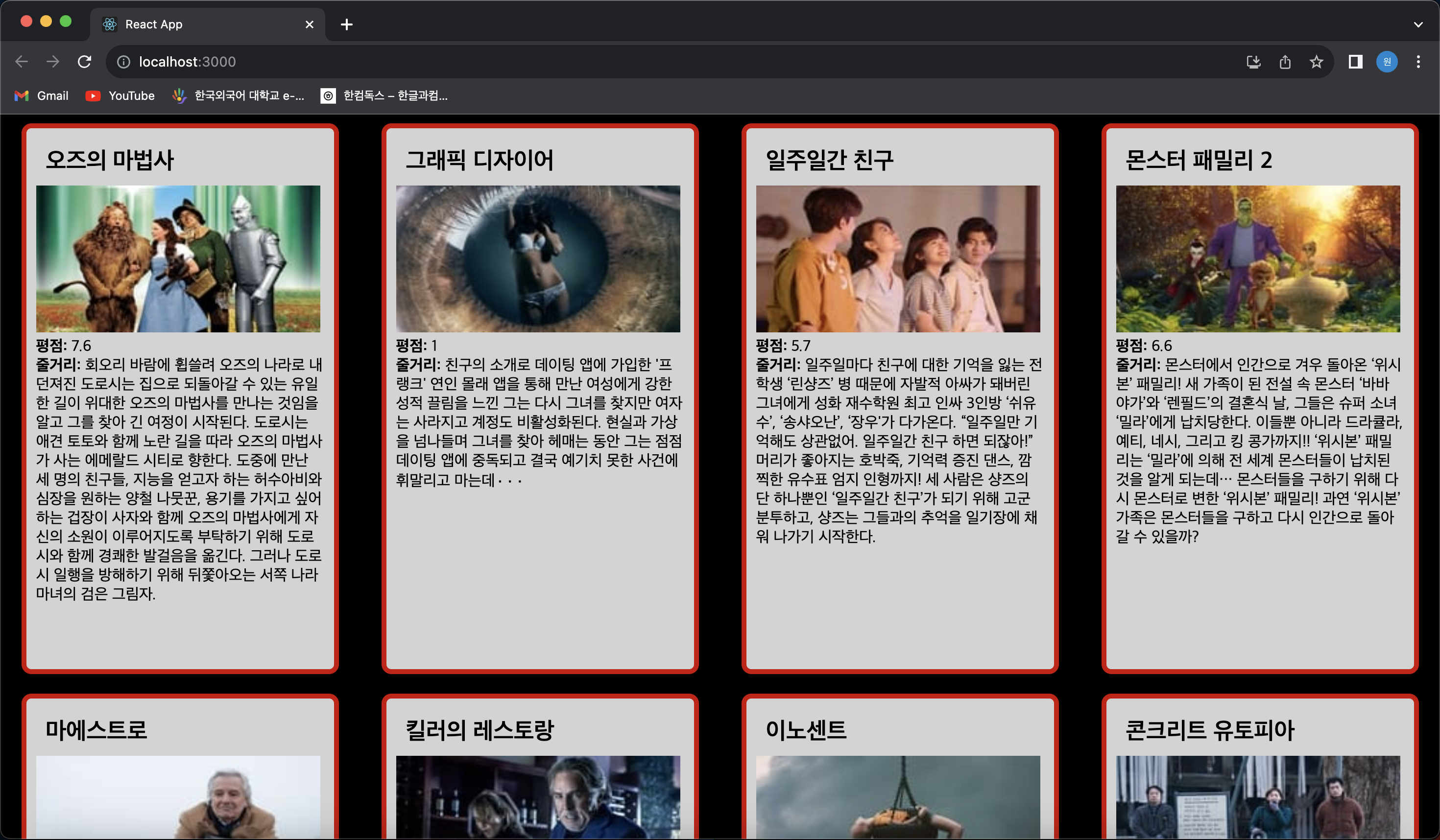Select the title 몬스터 패밀리 2
This screenshot has height=840, width=1440.
click(1199, 160)
